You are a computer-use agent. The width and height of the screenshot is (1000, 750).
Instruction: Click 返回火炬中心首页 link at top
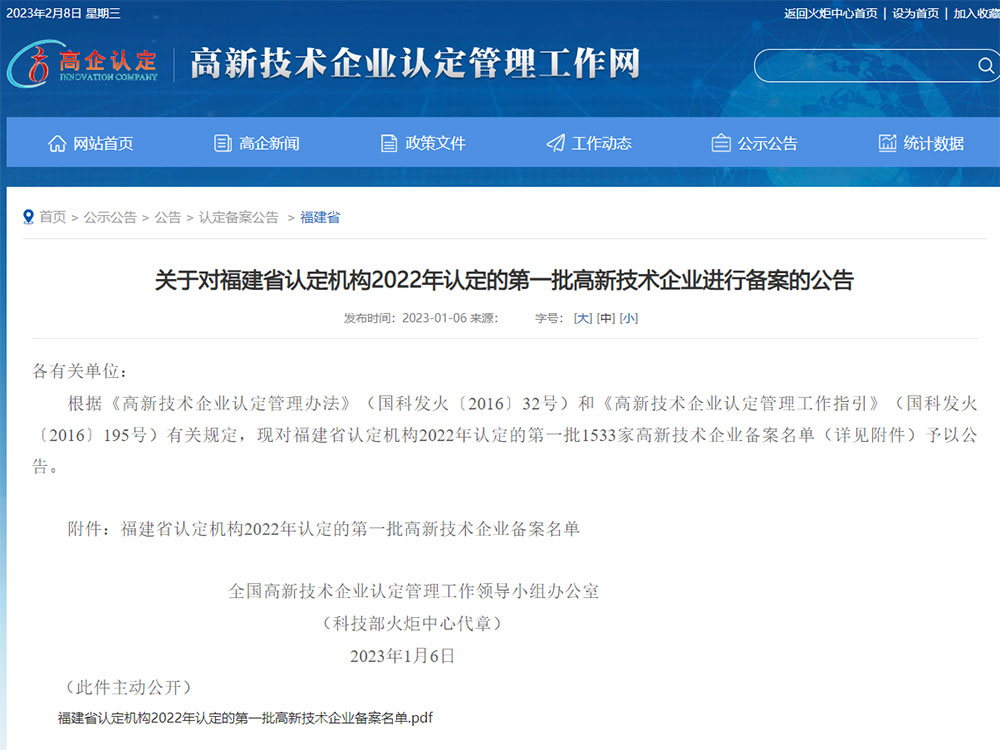(830, 13)
